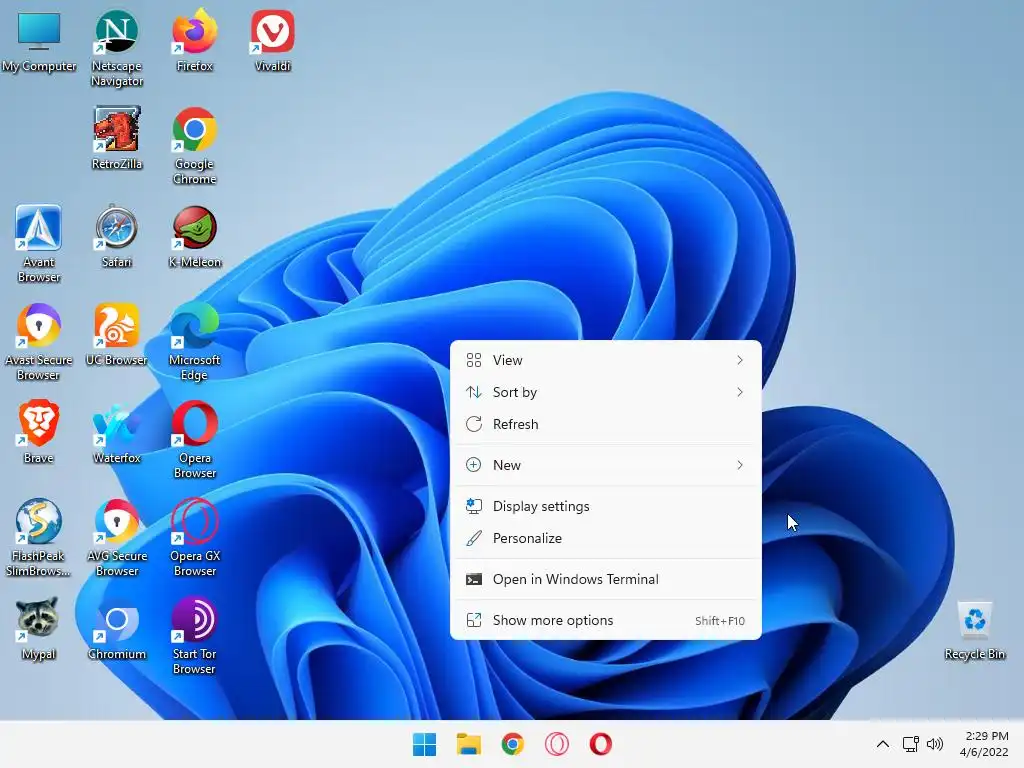Select the UC Browser shortcut
This screenshot has width=1024, height=768.
(117, 335)
